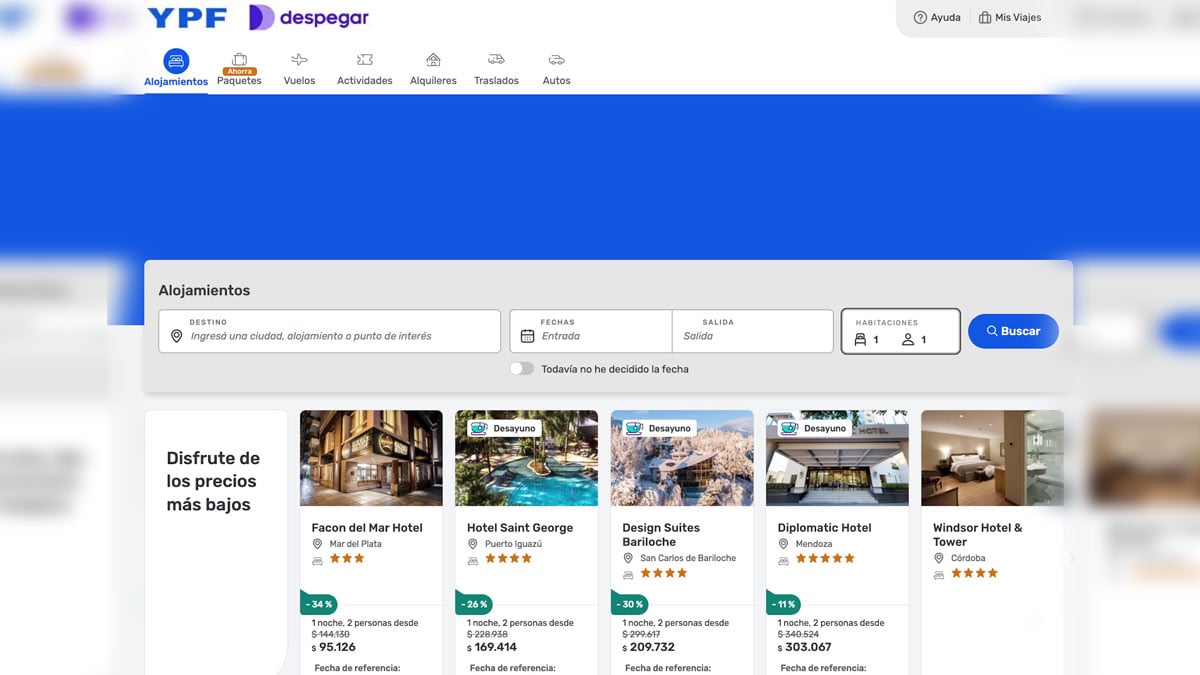Go to Mis Viajes
This screenshot has height=675, width=1200.
1010,18
